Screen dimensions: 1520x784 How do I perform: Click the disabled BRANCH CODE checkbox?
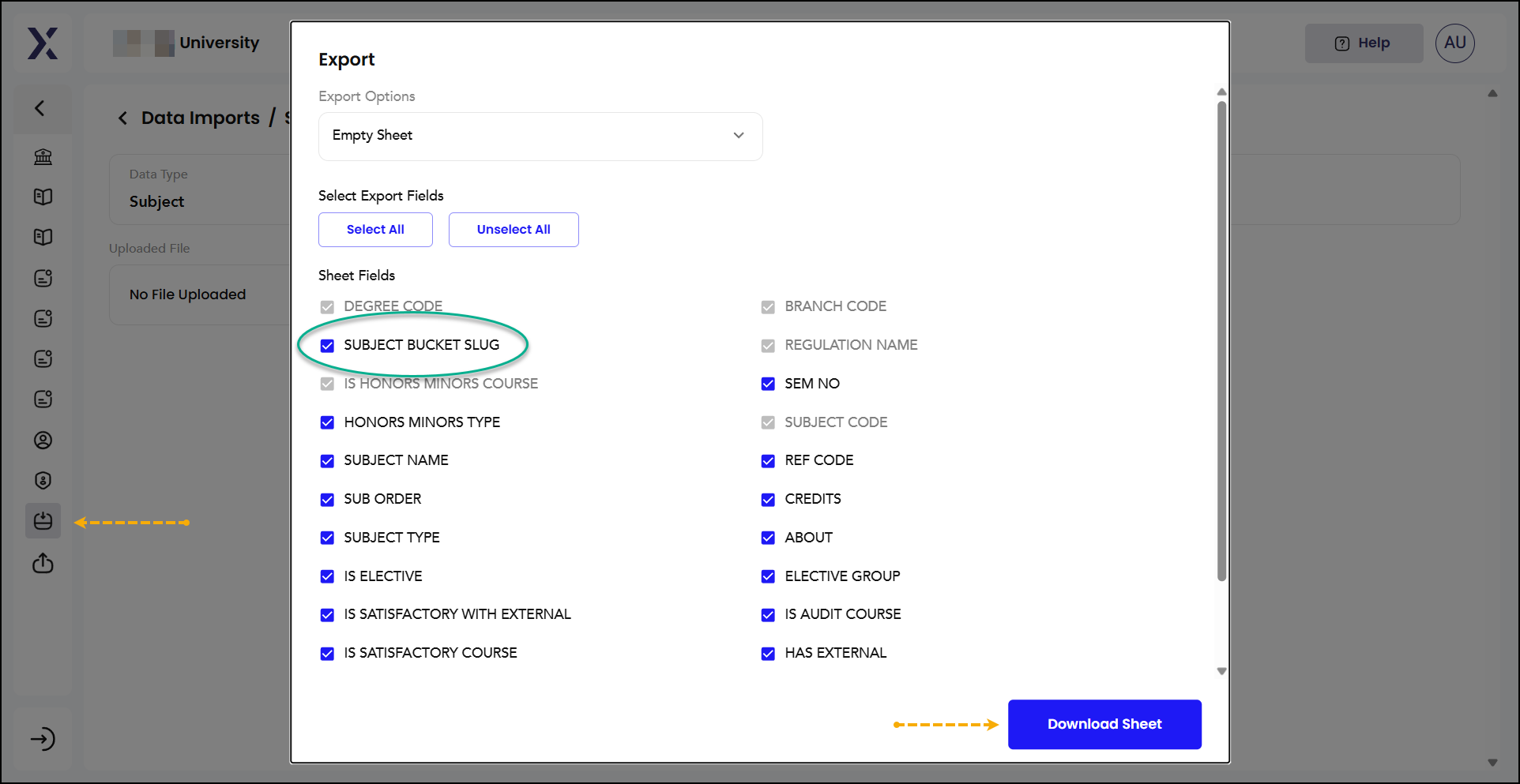tap(768, 307)
